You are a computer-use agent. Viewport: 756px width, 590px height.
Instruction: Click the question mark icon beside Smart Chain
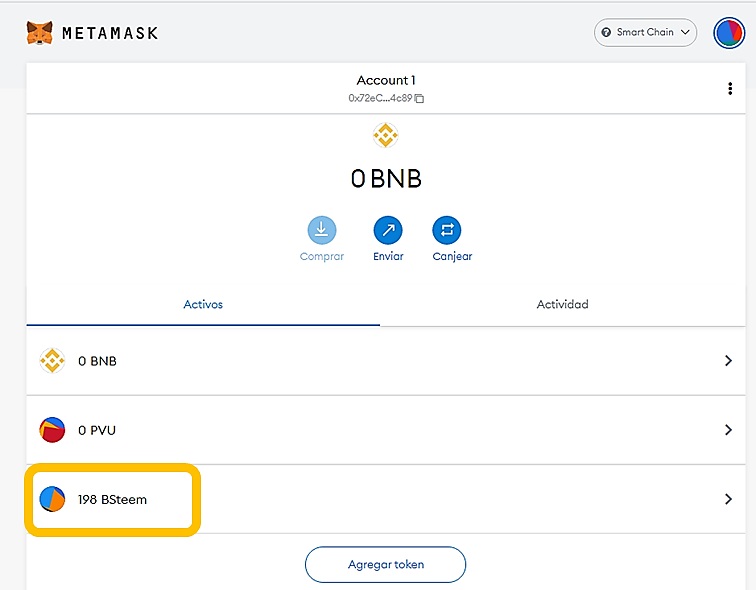pyautogui.click(x=606, y=32)
